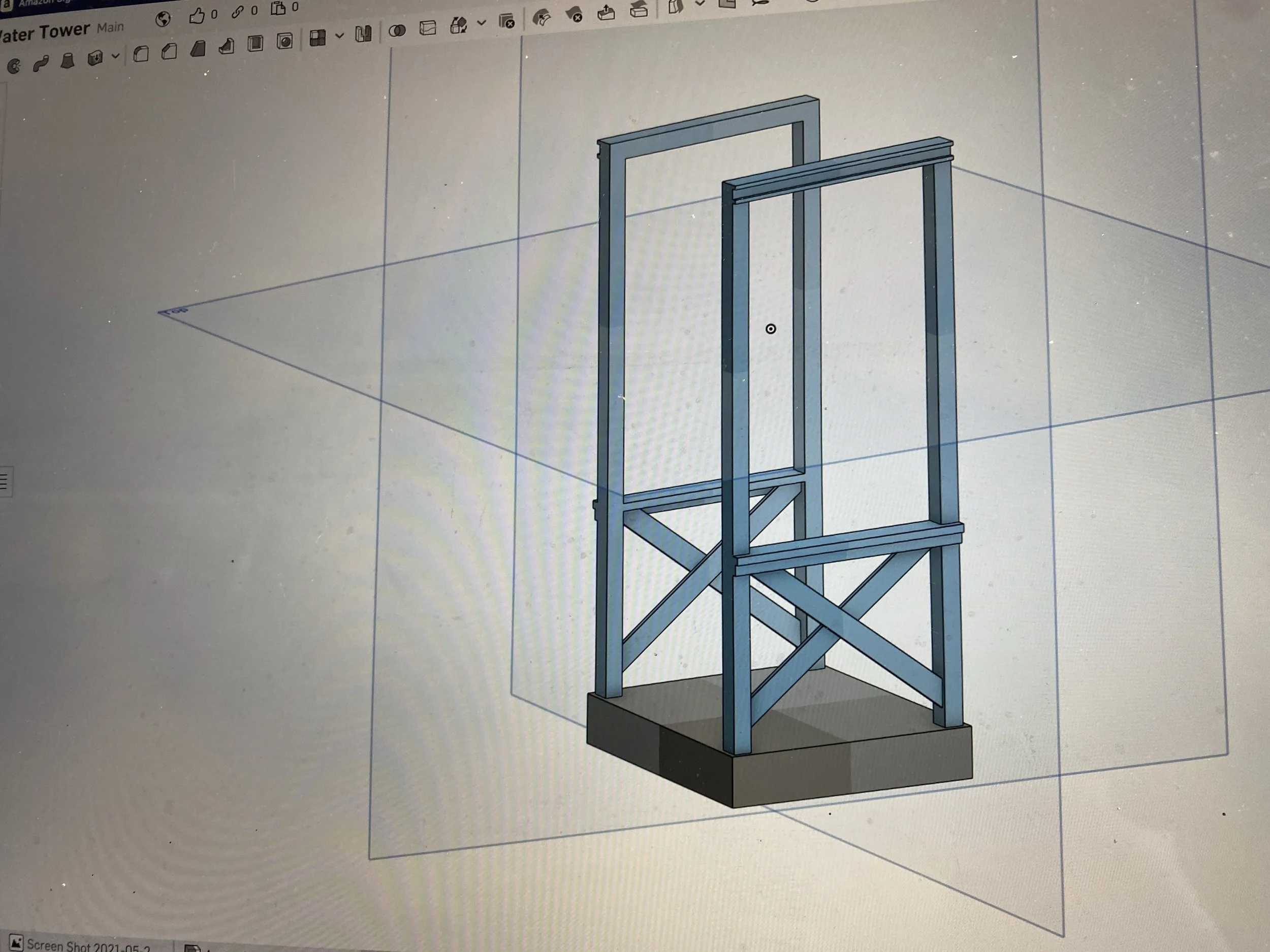
Task: Select the Replace face tool
Action: pos(639,10)
